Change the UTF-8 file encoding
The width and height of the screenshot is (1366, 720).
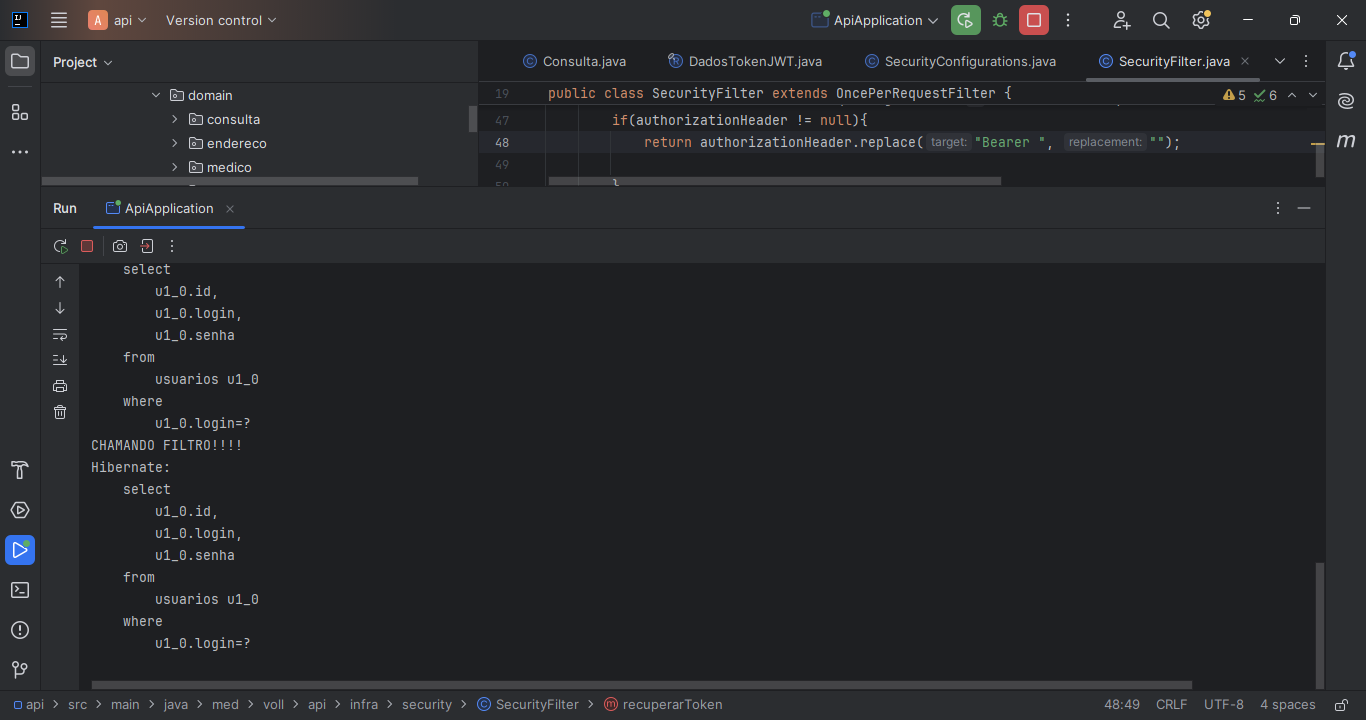pos(1224,704)
